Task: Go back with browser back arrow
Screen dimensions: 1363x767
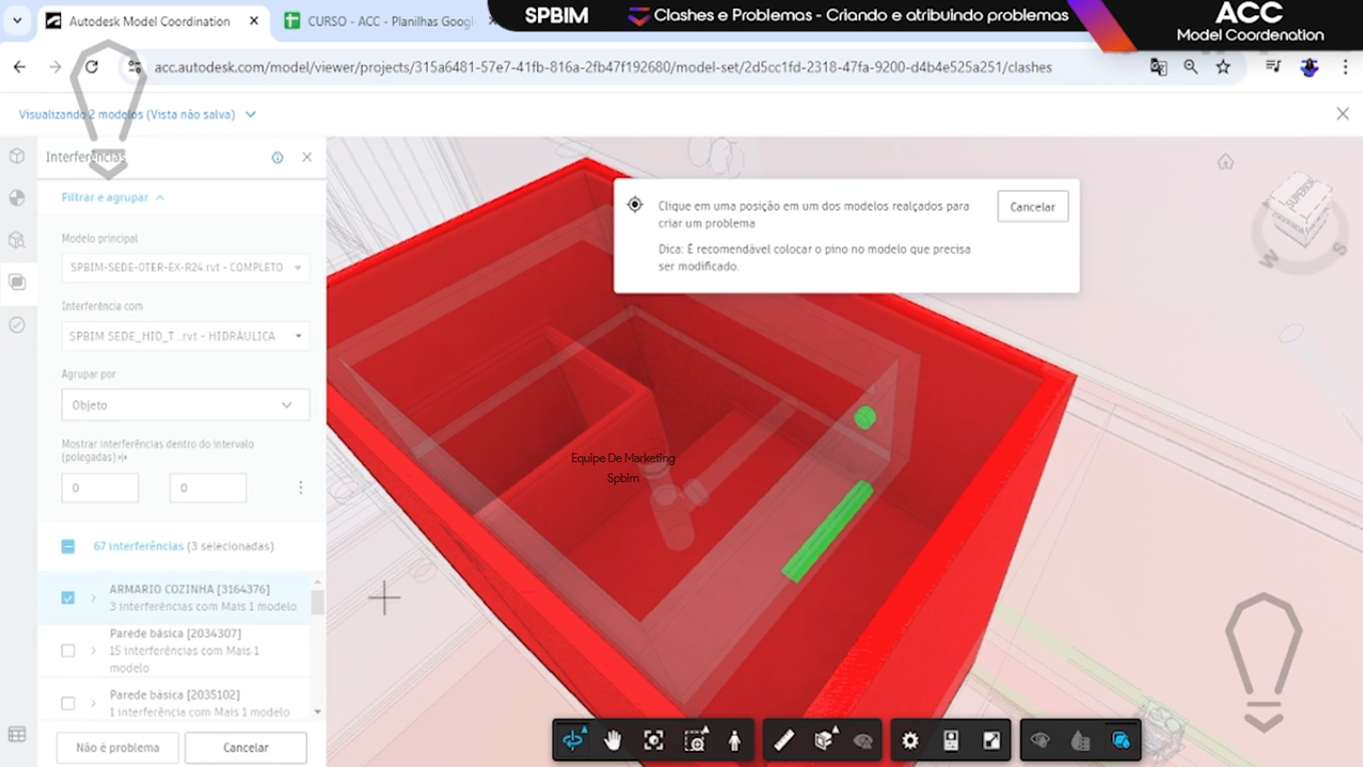Action: pyautogui.click(x=20, y=67)
